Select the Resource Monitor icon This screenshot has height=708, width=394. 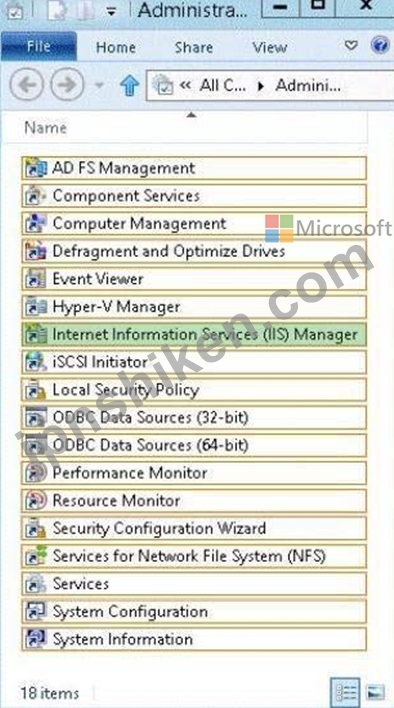35,501
